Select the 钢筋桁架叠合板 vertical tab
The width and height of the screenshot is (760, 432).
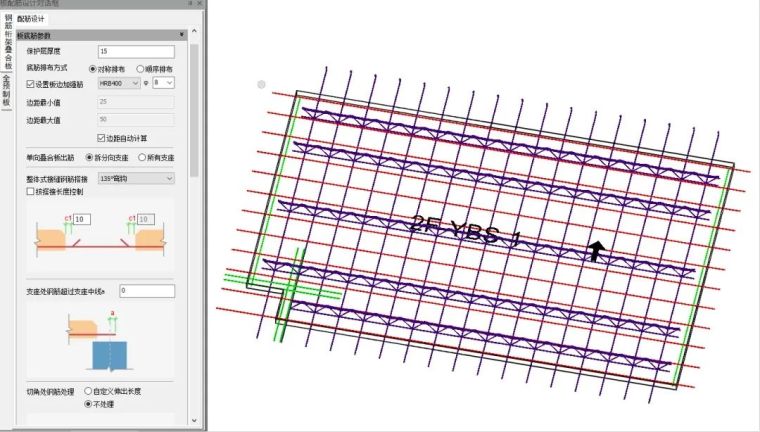point(6,43)
